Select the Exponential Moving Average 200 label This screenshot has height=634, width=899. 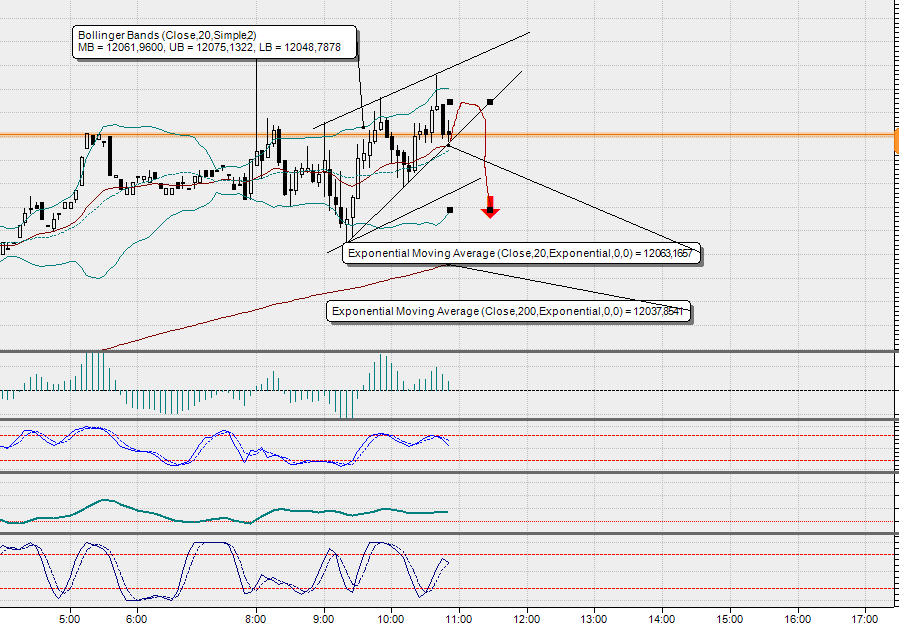tap(508, 311)
